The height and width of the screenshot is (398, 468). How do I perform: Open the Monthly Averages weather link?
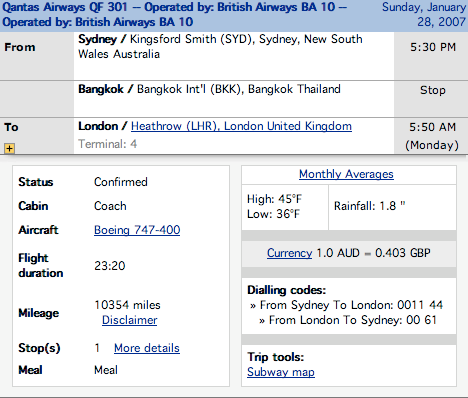pyautogui.click(x=346, y=174)
